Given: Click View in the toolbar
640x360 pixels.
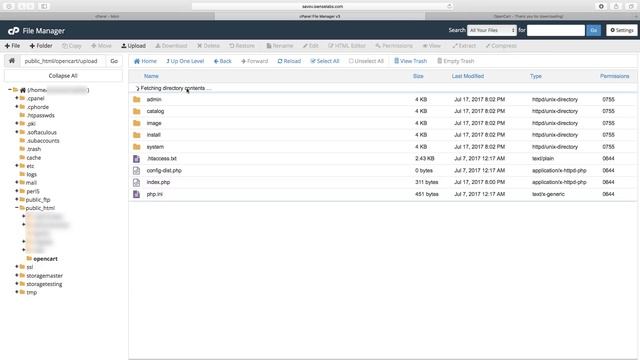Looking at the screenshot, I should click(x=431, y=46).
